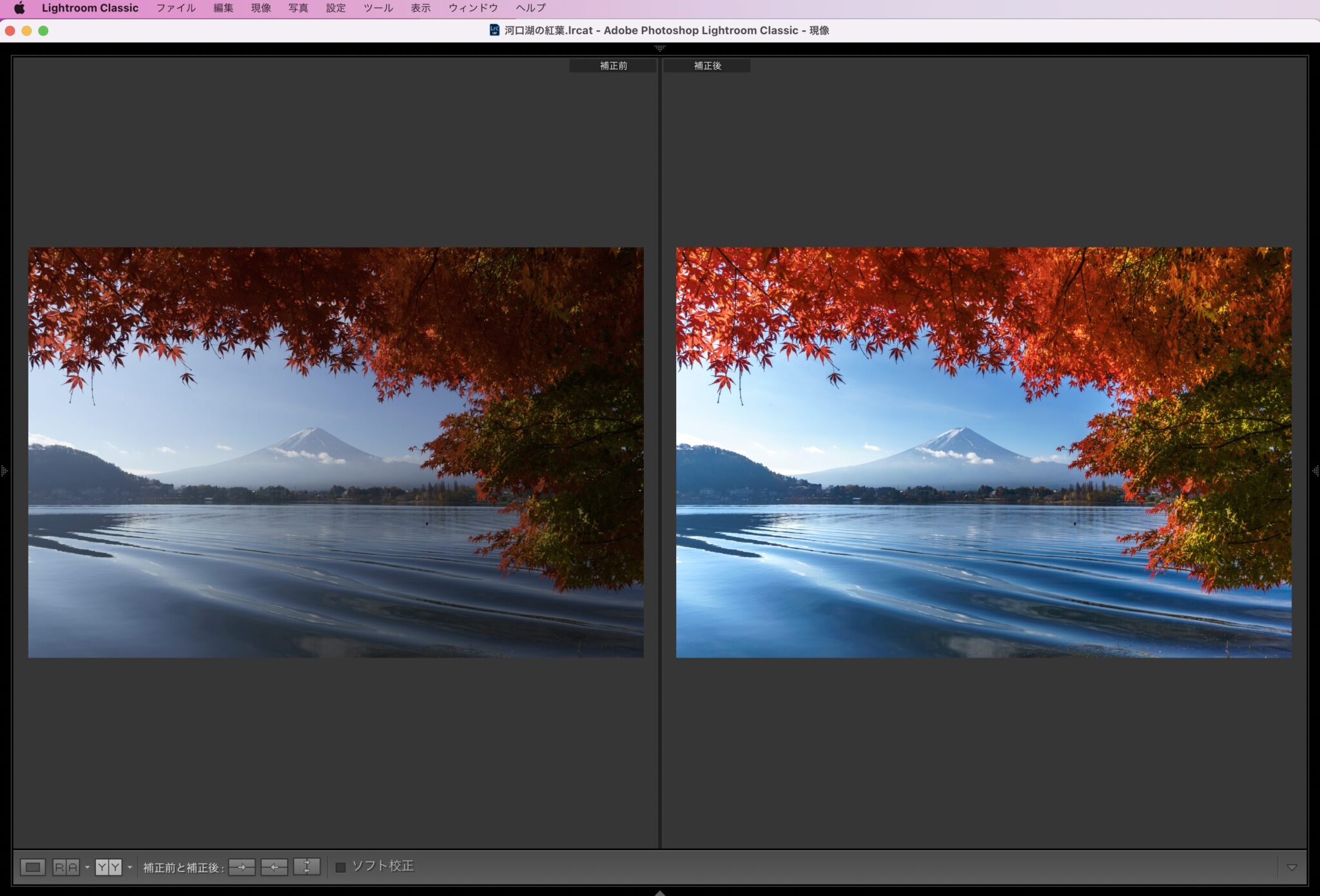Swap before and after settings

307,867
